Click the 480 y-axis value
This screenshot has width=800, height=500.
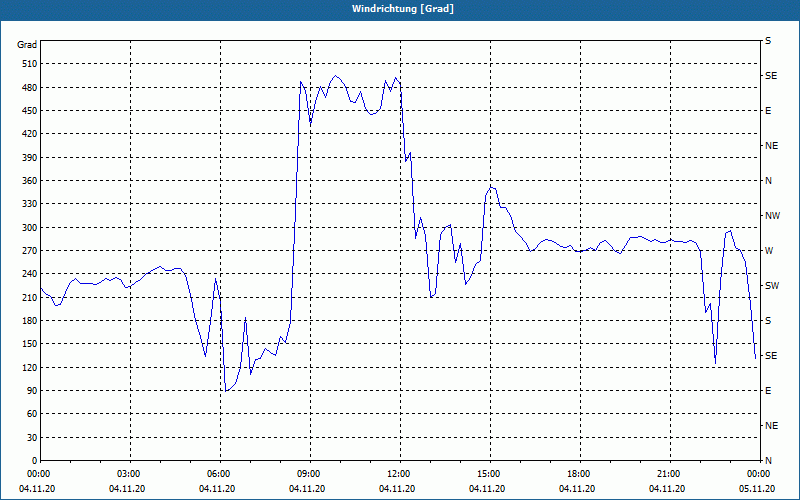point(30,88)
